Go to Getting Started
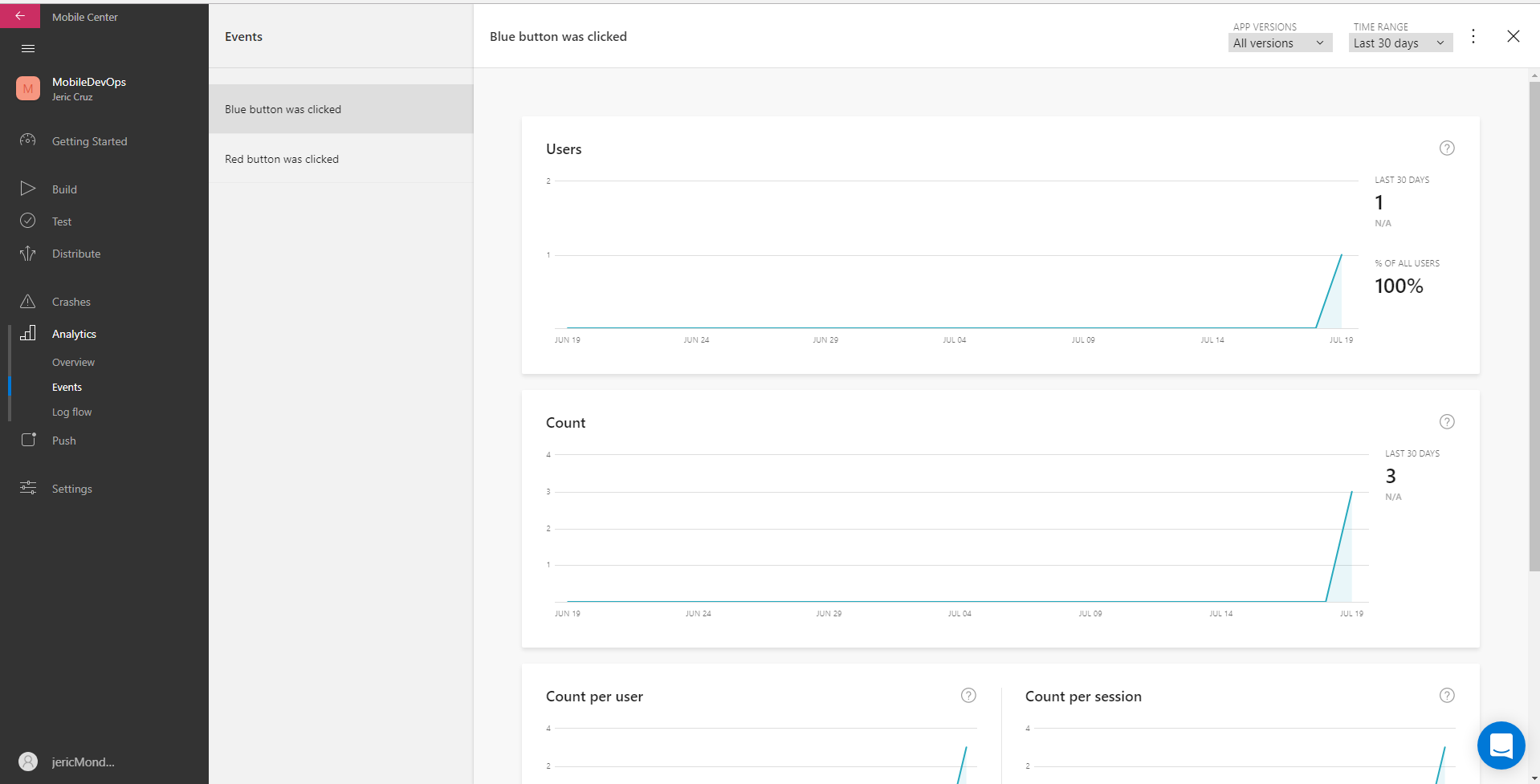The image size is (1540, 784). [90, 141]
